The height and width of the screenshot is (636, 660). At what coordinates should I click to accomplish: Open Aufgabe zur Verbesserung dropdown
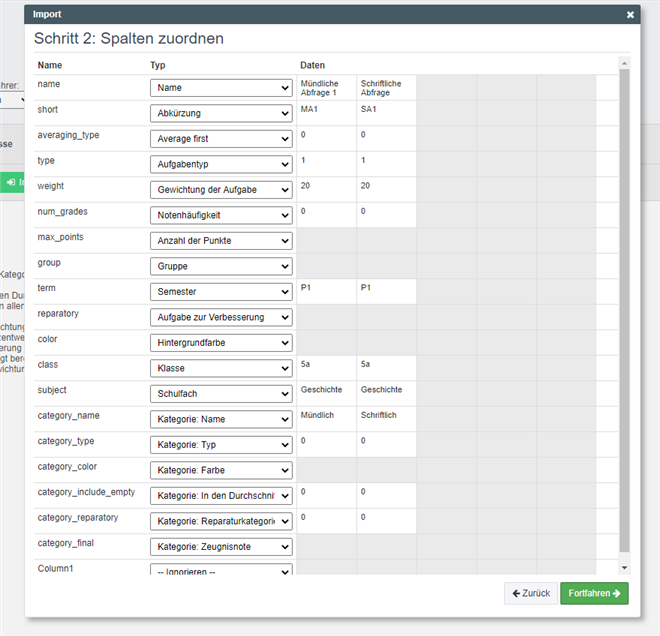[221, 318]
